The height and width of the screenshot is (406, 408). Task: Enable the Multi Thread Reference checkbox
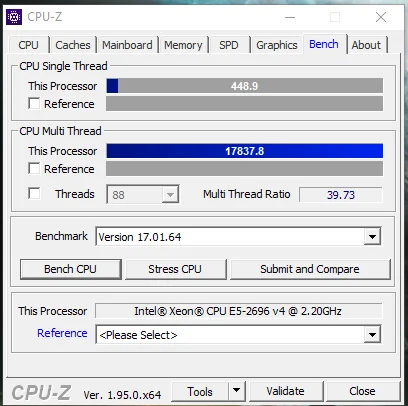click(34, 168)
